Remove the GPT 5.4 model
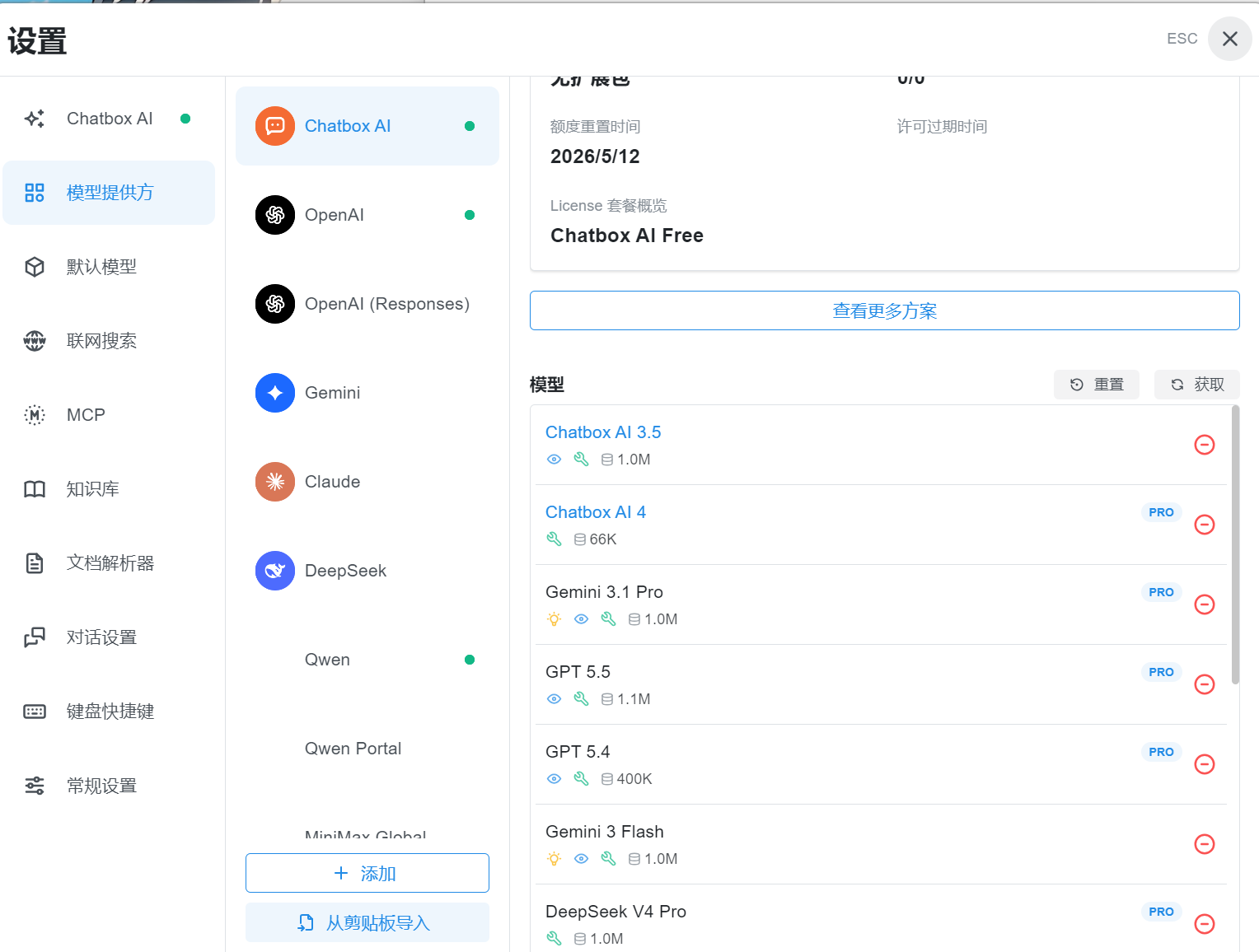Screen dimensions: 1259x952 point(1205,764)
